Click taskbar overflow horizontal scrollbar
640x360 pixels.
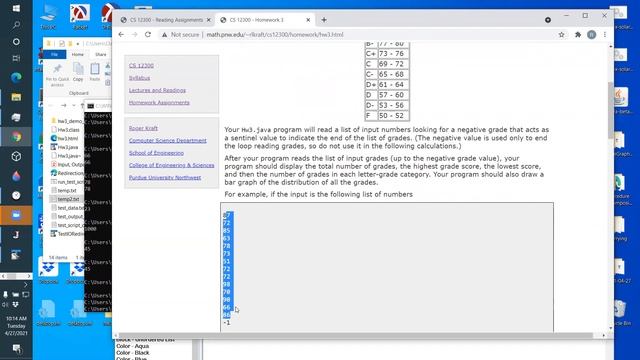[x=16, y=276]
